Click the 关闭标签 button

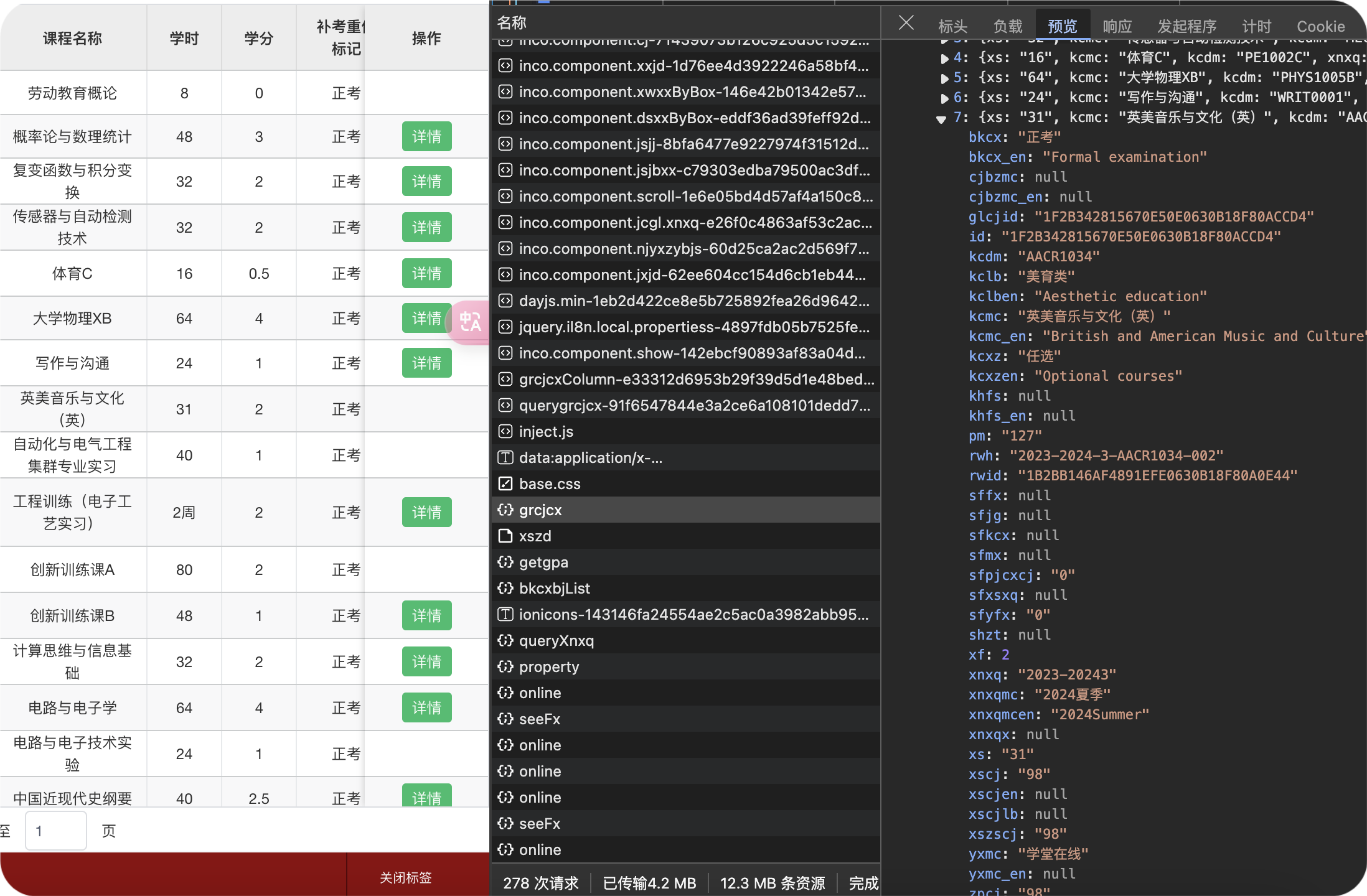pos(405,877)
